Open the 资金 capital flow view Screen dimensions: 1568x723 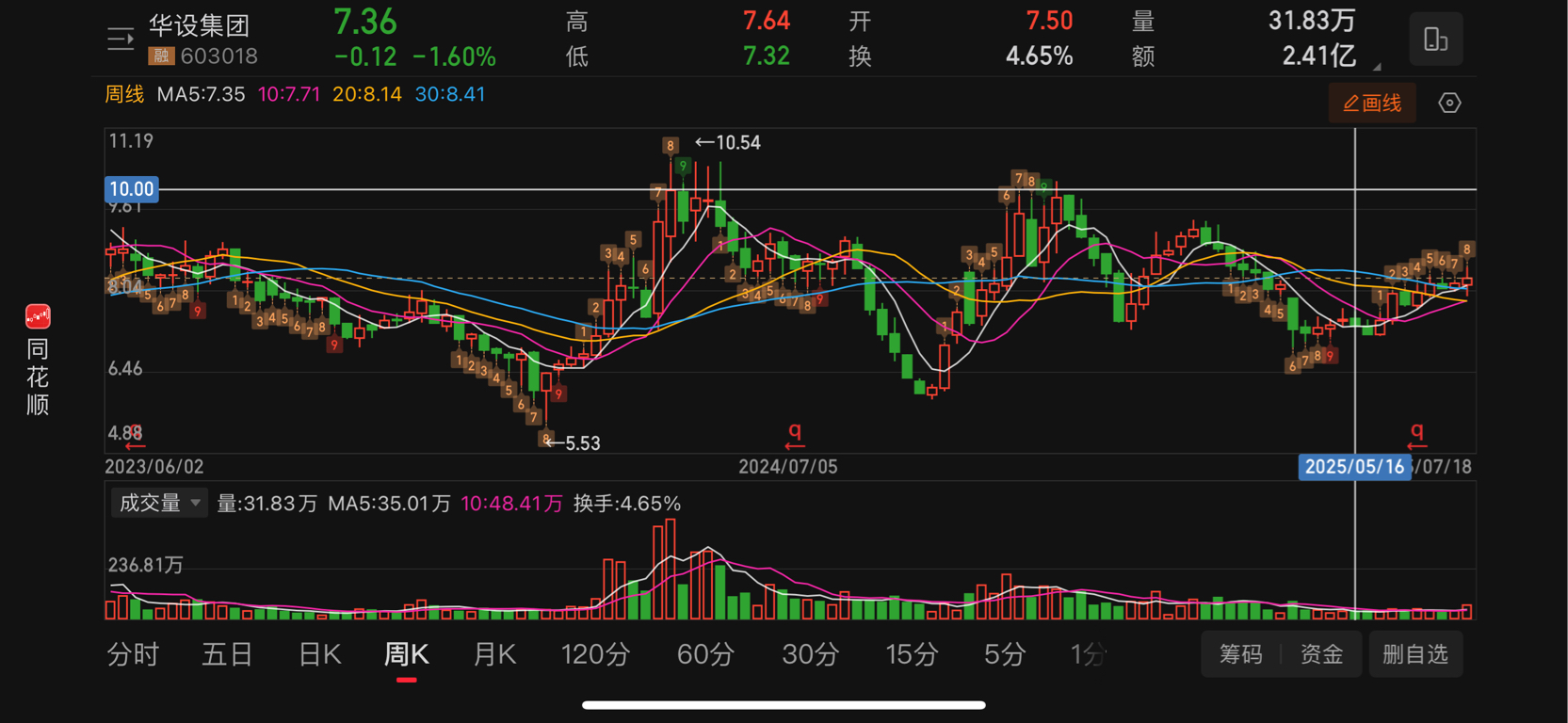coord(1322,654)
